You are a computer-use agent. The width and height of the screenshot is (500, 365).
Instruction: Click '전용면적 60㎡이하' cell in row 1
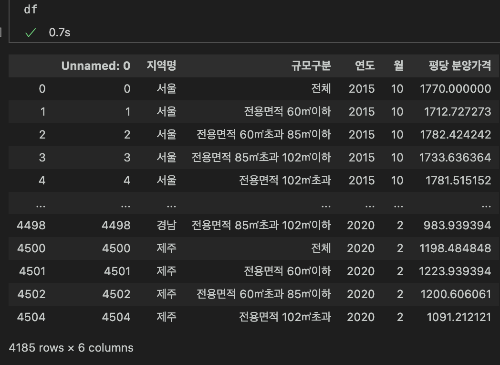[x=287, y=112]
